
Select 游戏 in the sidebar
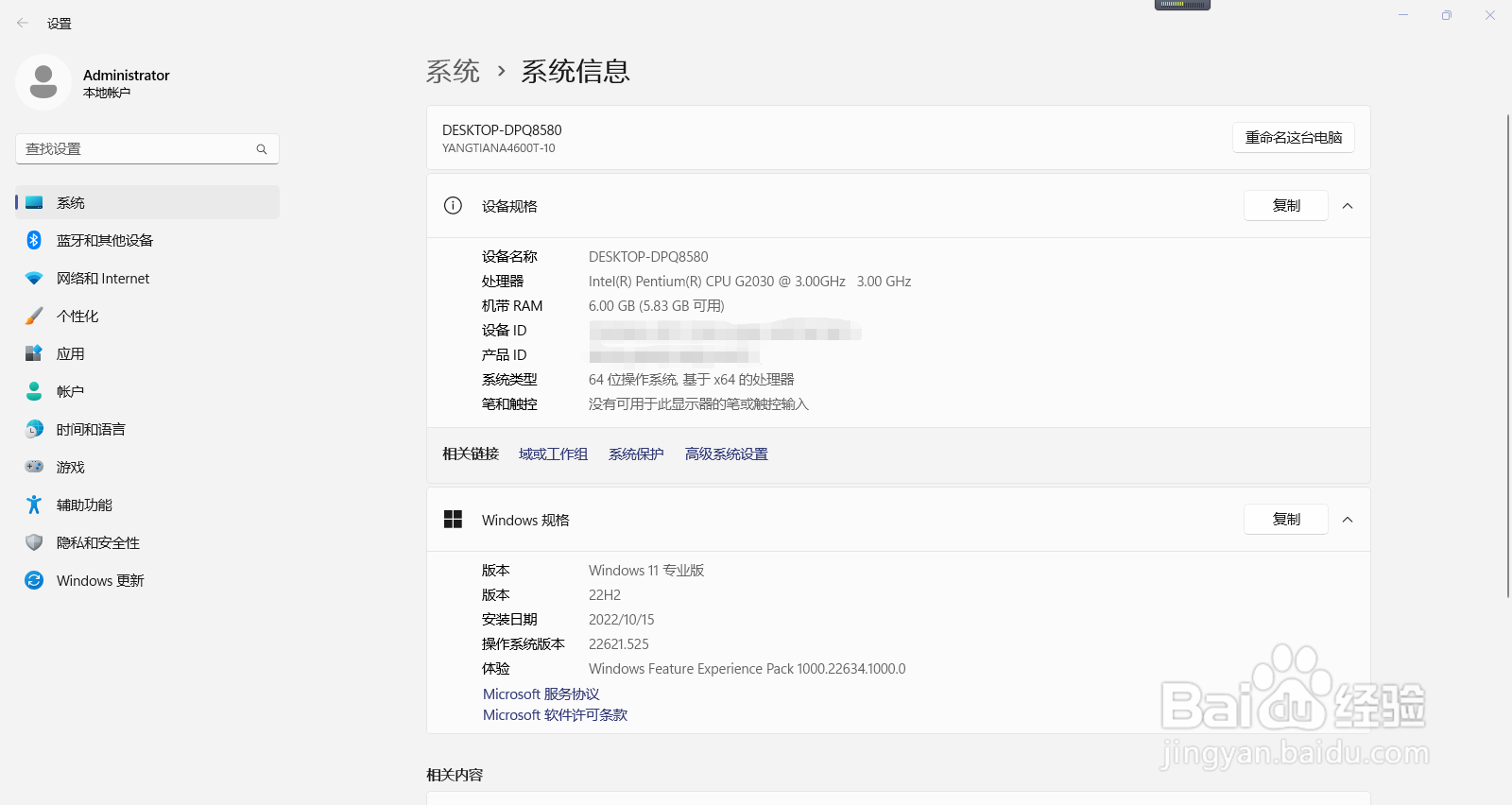[x=147, y=467]
